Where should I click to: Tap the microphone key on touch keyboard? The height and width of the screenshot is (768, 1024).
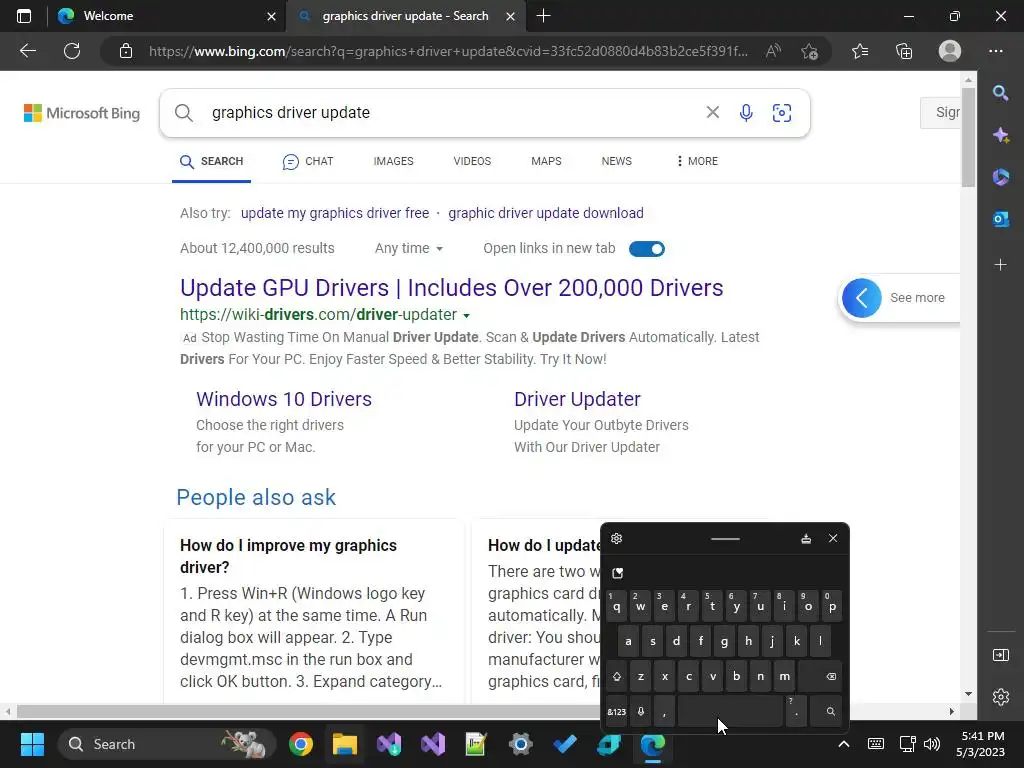click(x=641, y=711)
